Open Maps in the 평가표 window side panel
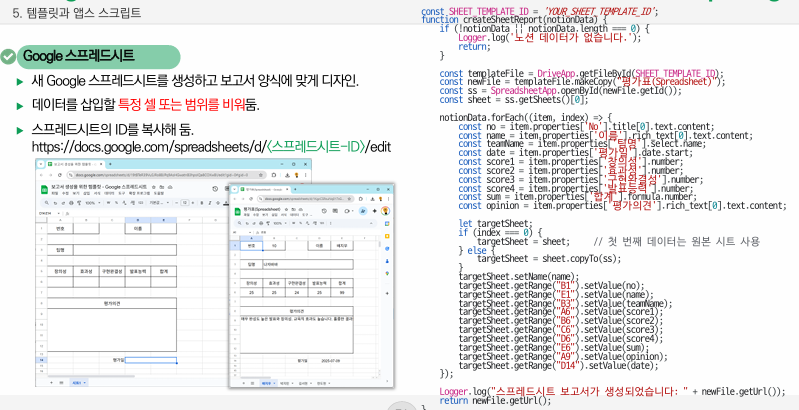Screen dimensions: 799x410 387,274
